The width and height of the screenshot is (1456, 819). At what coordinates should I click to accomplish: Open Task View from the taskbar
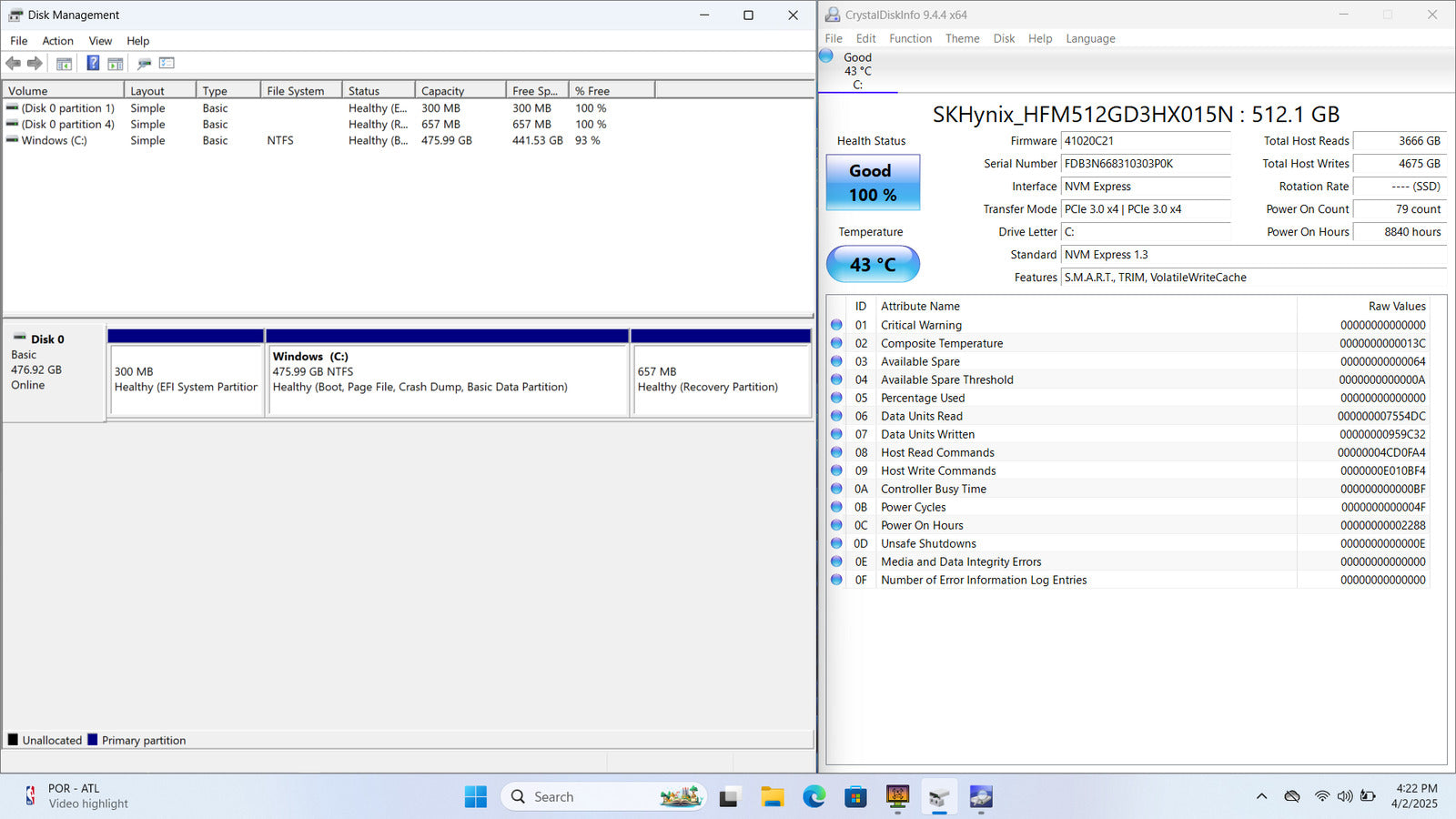click(x=729, y=797)
